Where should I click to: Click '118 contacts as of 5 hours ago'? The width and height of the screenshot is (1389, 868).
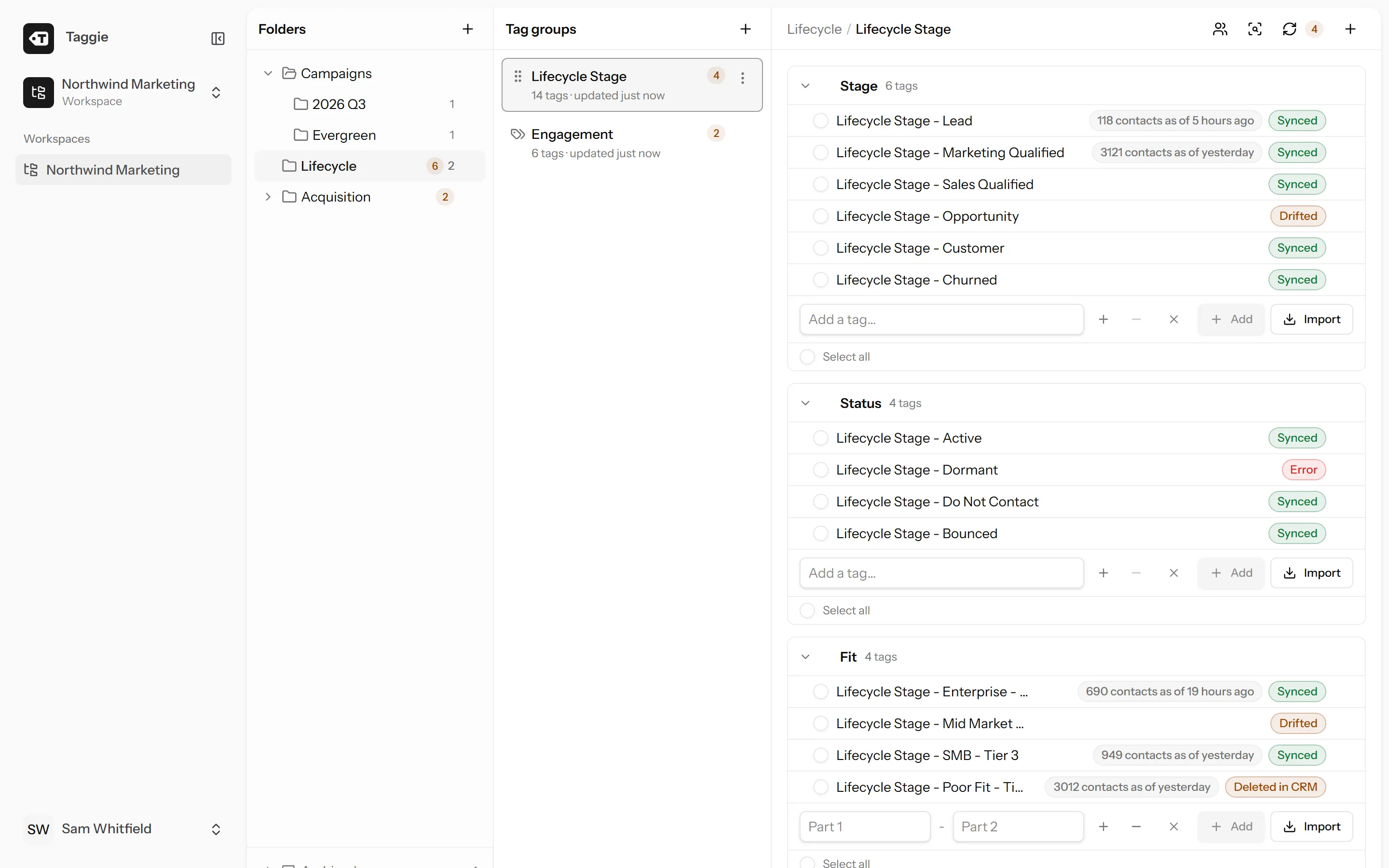[1175, 121]
